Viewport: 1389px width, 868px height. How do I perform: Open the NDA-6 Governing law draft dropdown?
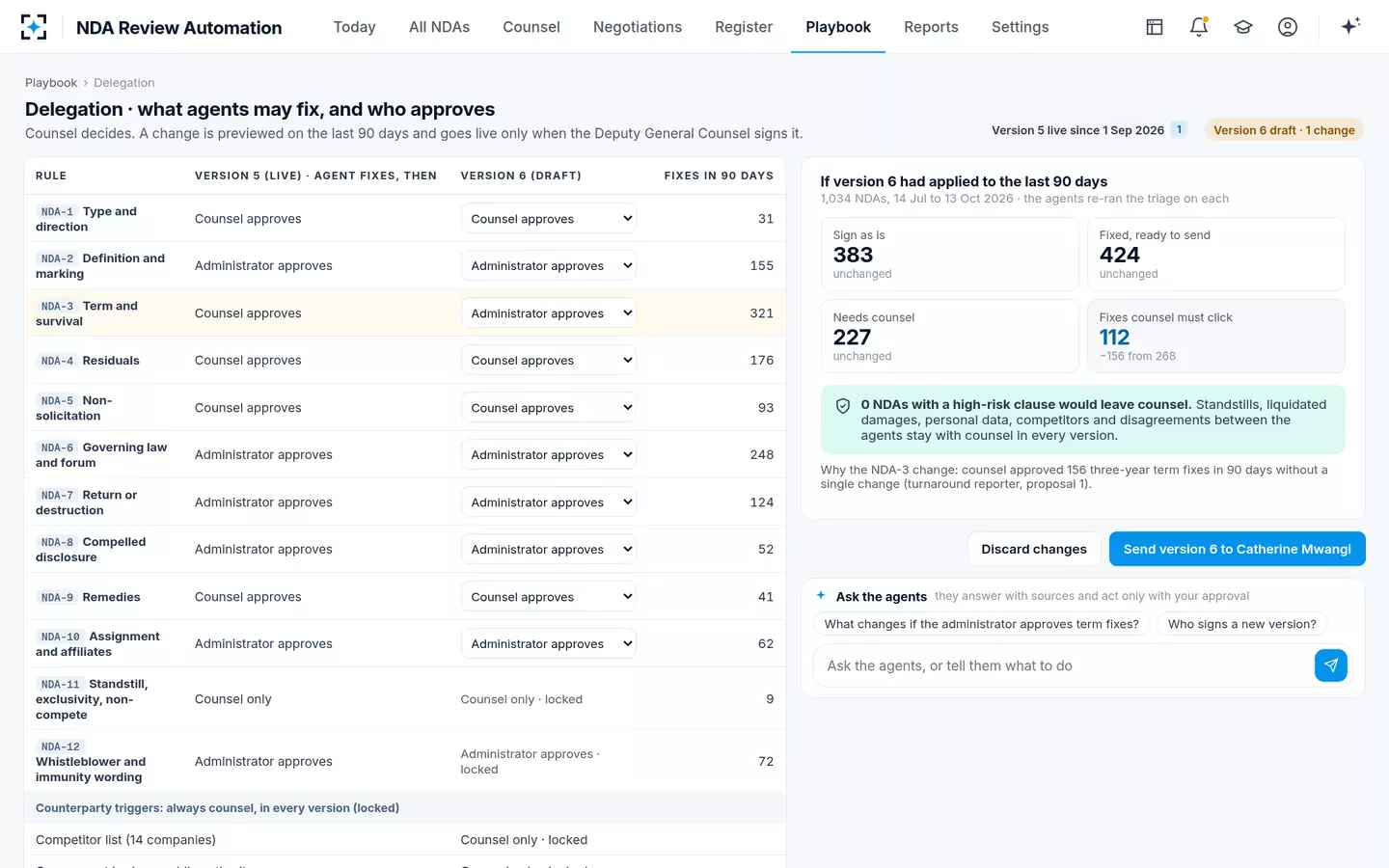coord(548,455)
